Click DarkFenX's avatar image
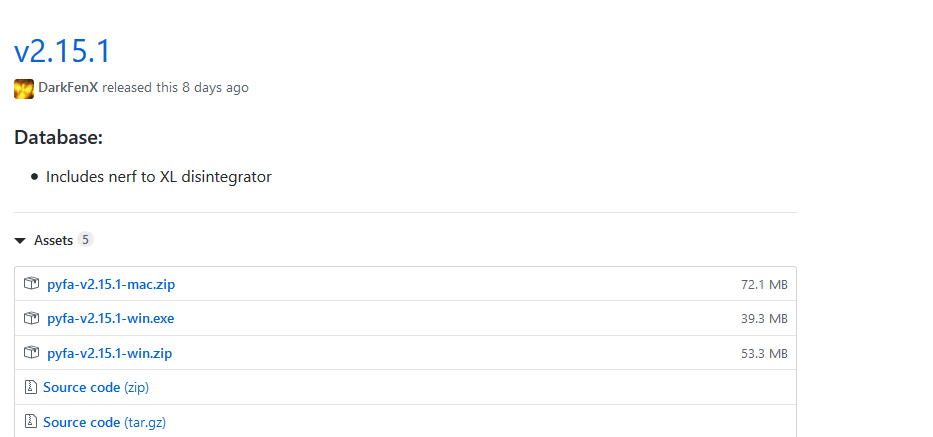 click(x=24, y=88)
